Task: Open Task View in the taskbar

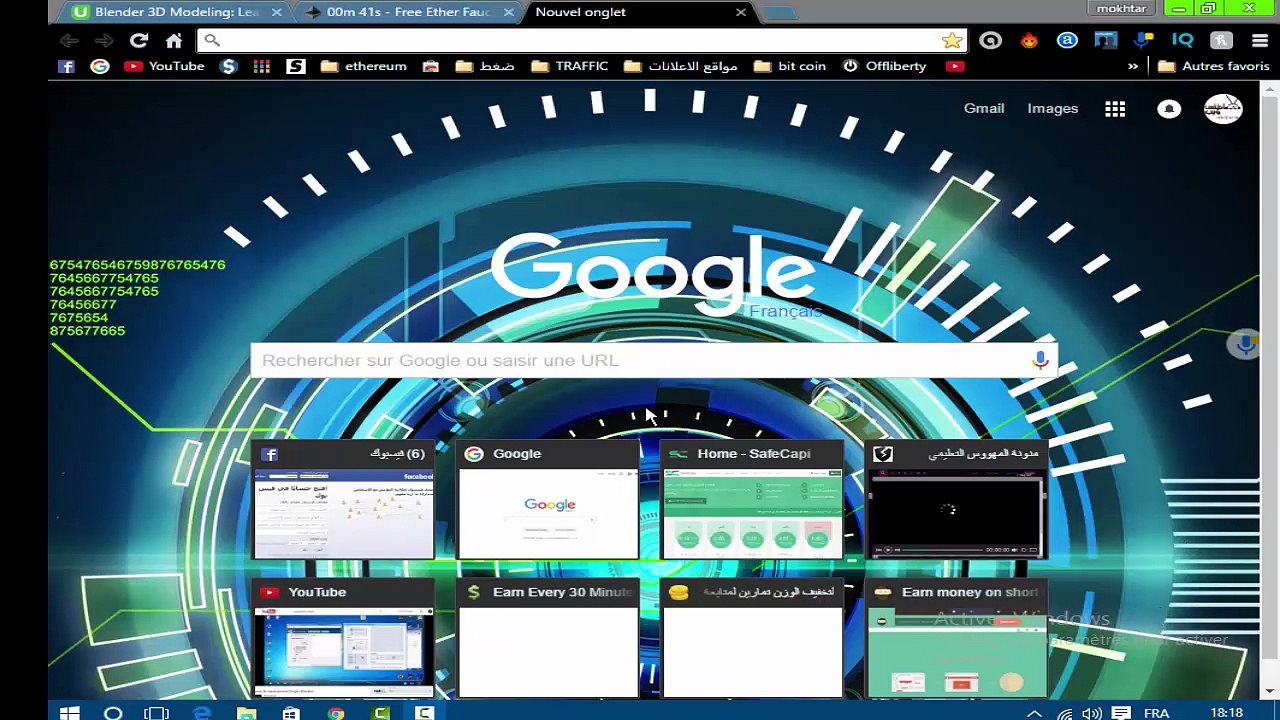Action: pos(157,713)
